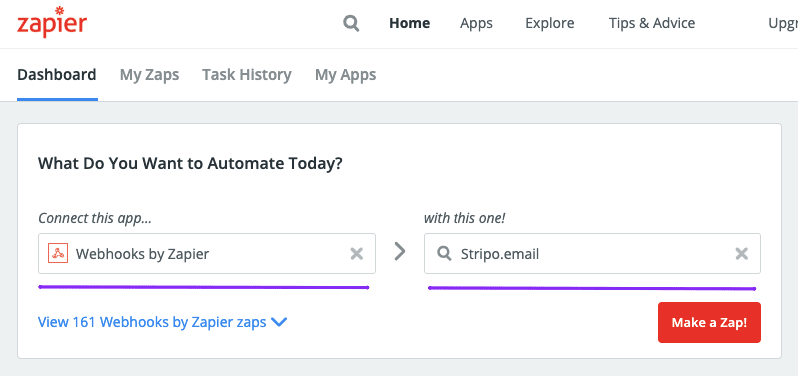Open View 161 Webhooks by Zapier zaps link
798x376 pixels.
click(152, 322)
